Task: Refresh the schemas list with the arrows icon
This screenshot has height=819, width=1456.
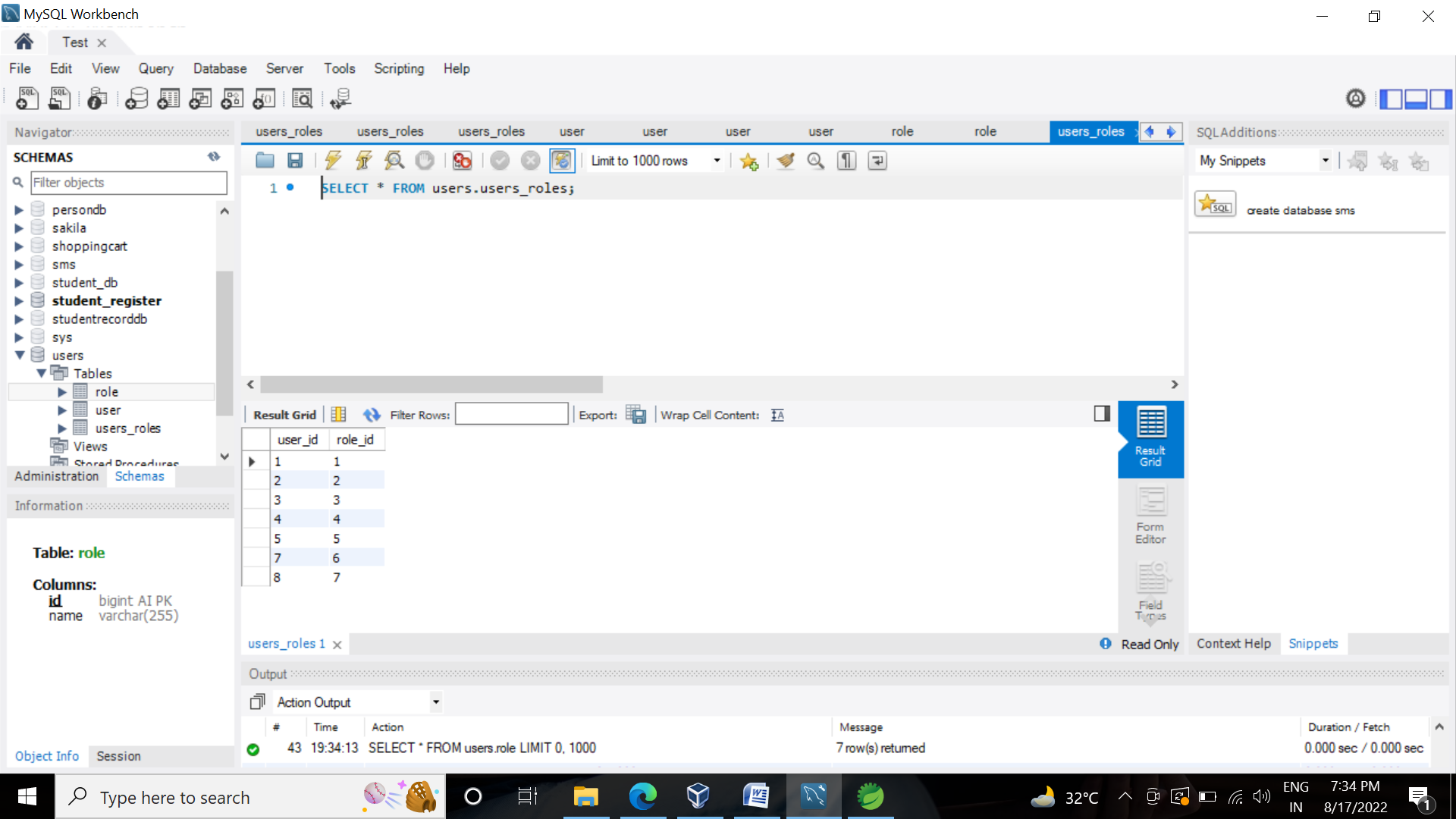Action: click(x=214, y=156)
